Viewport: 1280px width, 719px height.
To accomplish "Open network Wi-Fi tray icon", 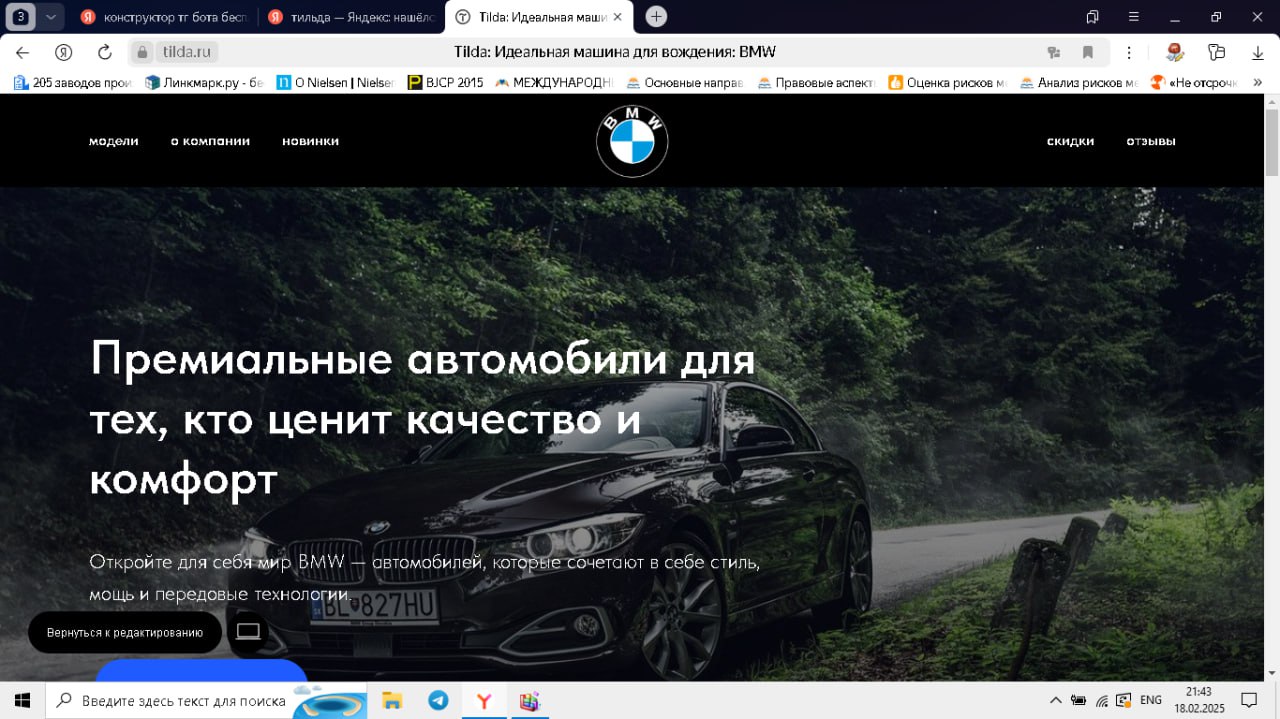I will [1102, 700].
